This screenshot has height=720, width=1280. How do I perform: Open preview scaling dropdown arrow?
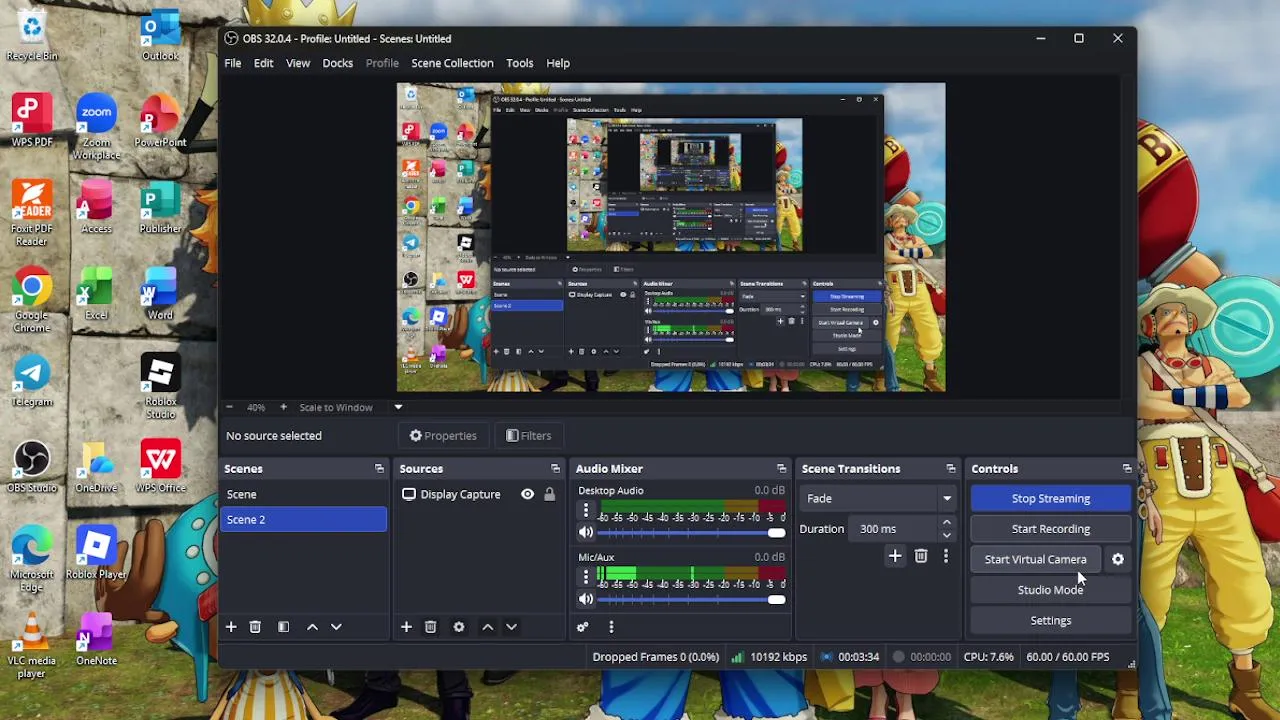(398, 407)
